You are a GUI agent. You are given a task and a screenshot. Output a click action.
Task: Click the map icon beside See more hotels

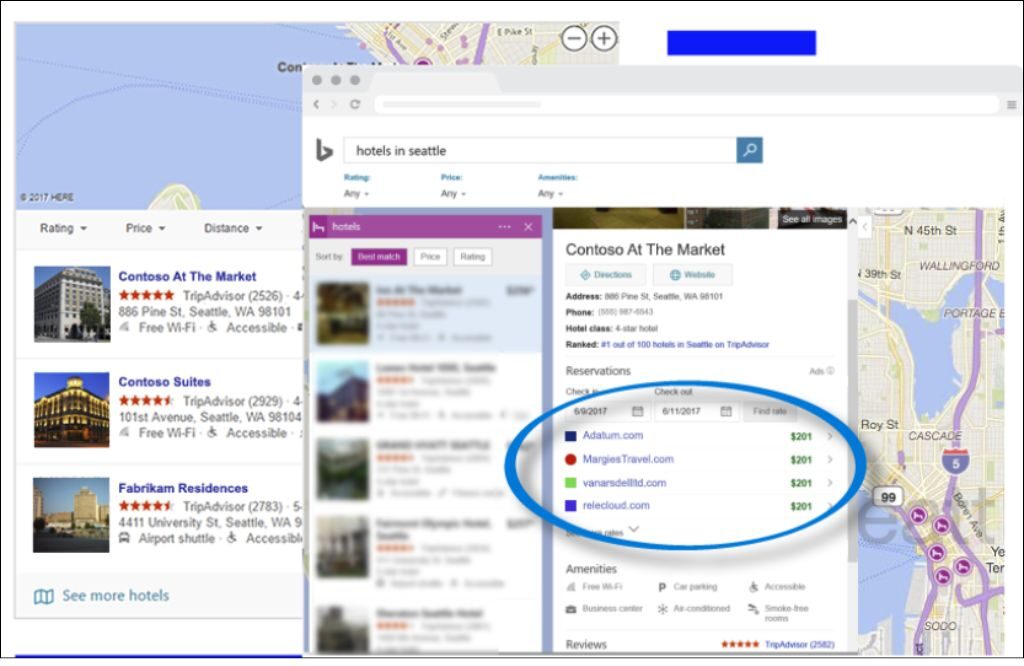pyautogui.click(x=44, y=596)
